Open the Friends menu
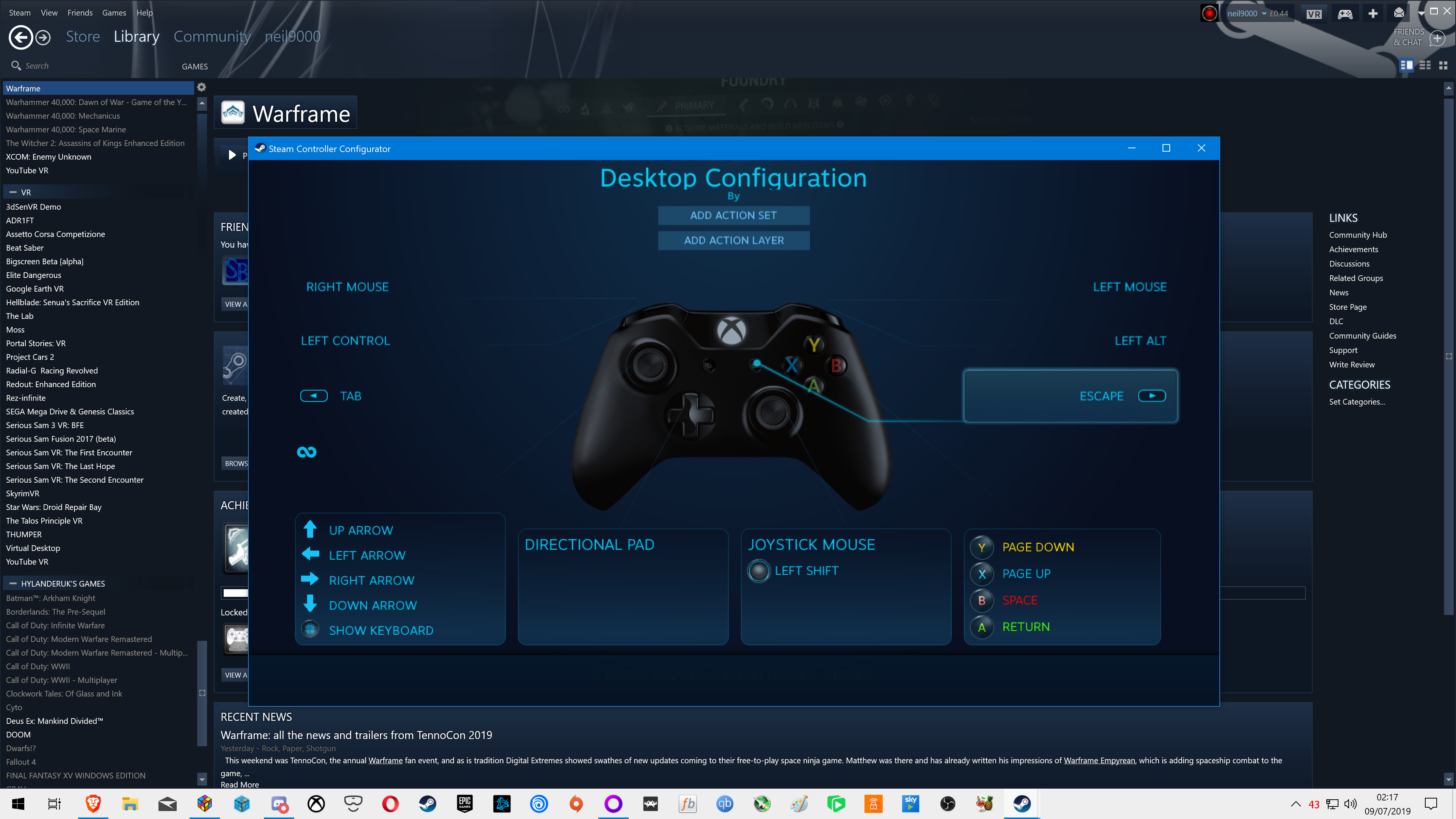Screen dimensions: 1456x819 80,13
